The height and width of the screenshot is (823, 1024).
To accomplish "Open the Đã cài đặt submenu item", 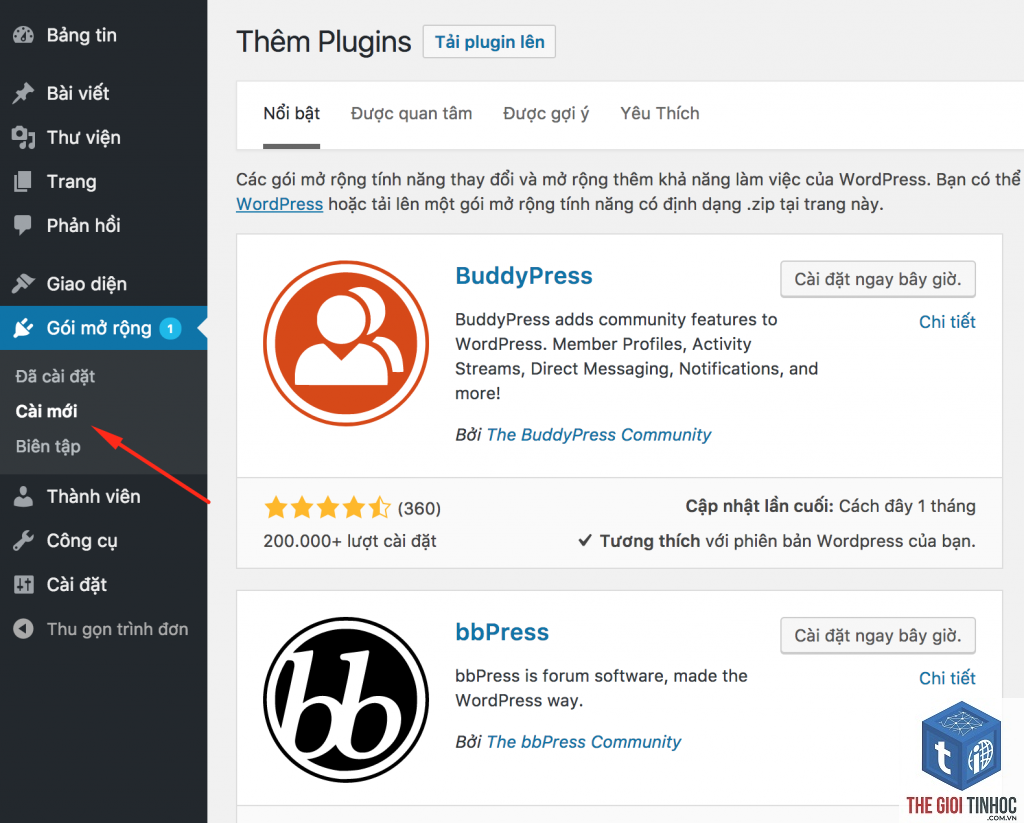I will click(x=56, y=376).
